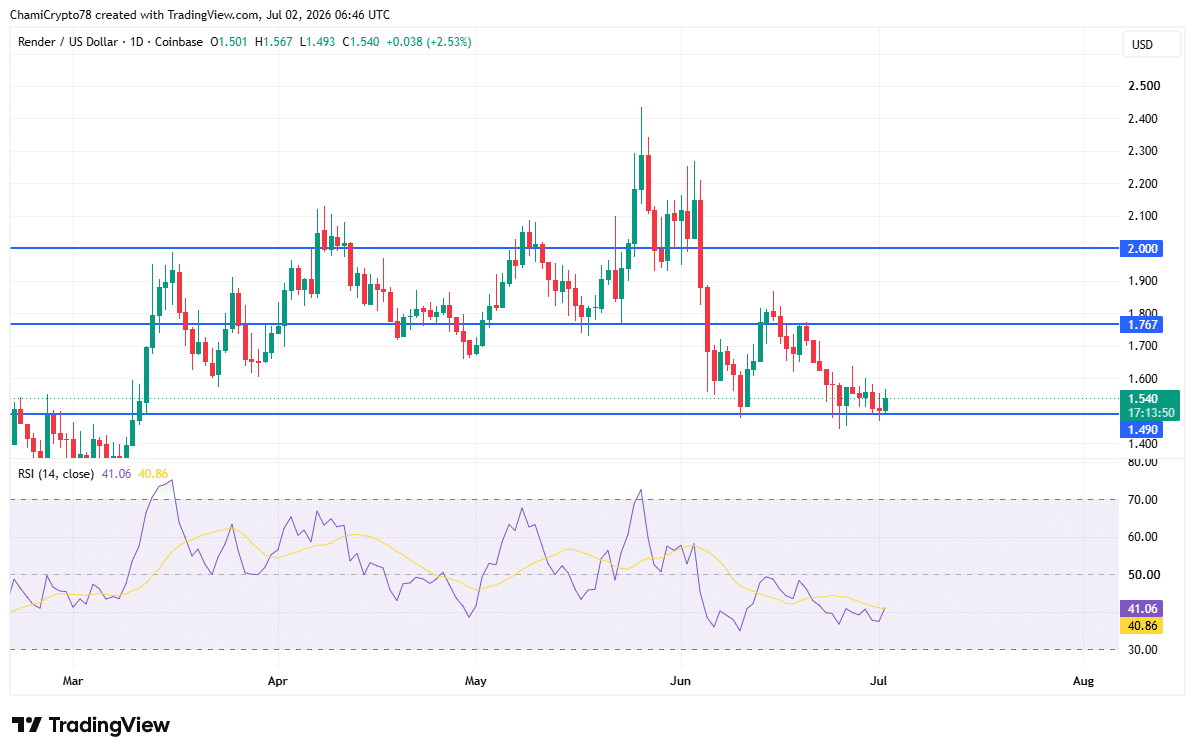Click the purple 41.06 RSI legend value
The height and width of the screenshot is (755, 1195).
point(116,474)
